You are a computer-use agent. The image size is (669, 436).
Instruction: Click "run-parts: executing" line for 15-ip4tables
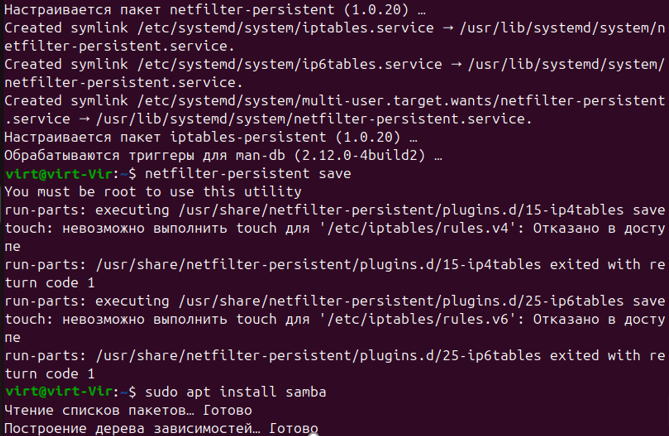click(x=335, y=210)
